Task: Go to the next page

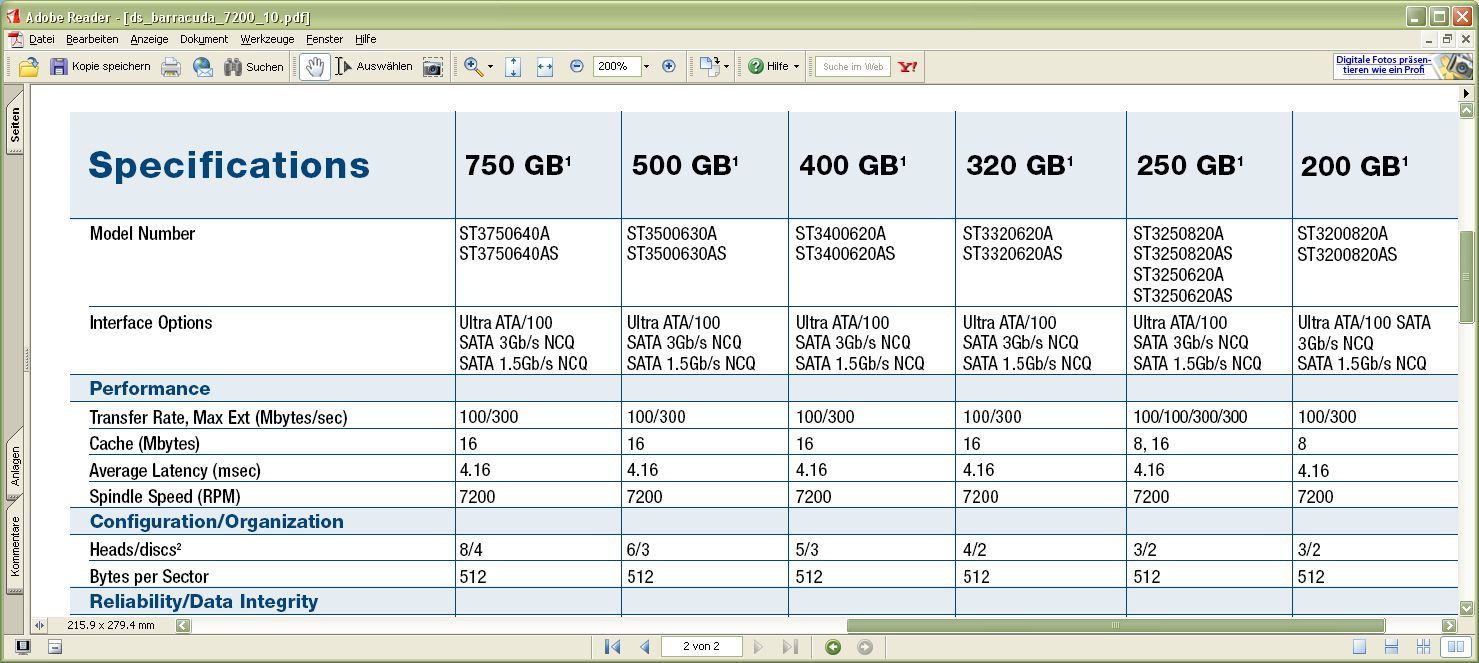Action: click(758, 647)
